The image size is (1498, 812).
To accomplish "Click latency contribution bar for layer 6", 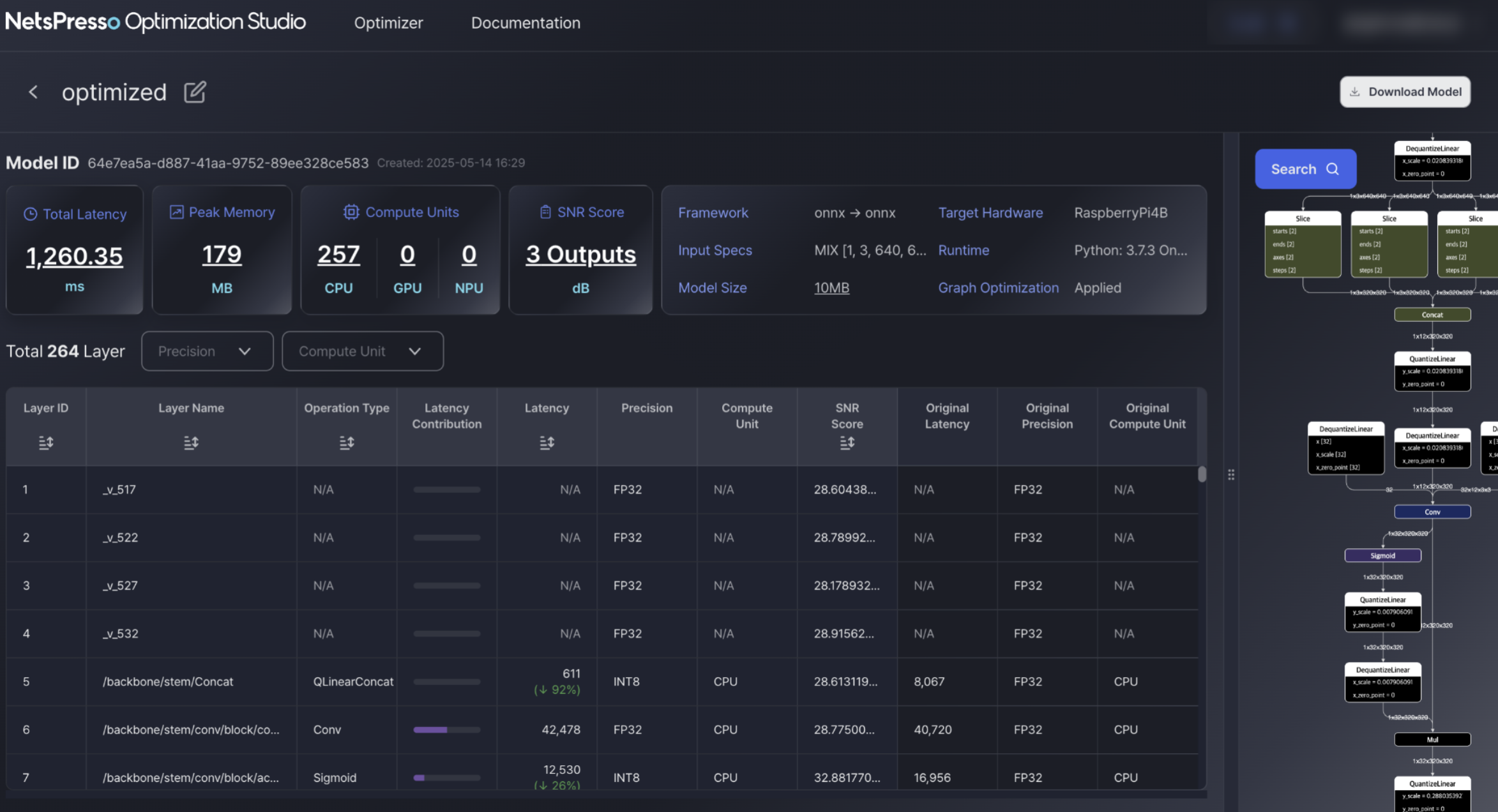I will (446, 730).
